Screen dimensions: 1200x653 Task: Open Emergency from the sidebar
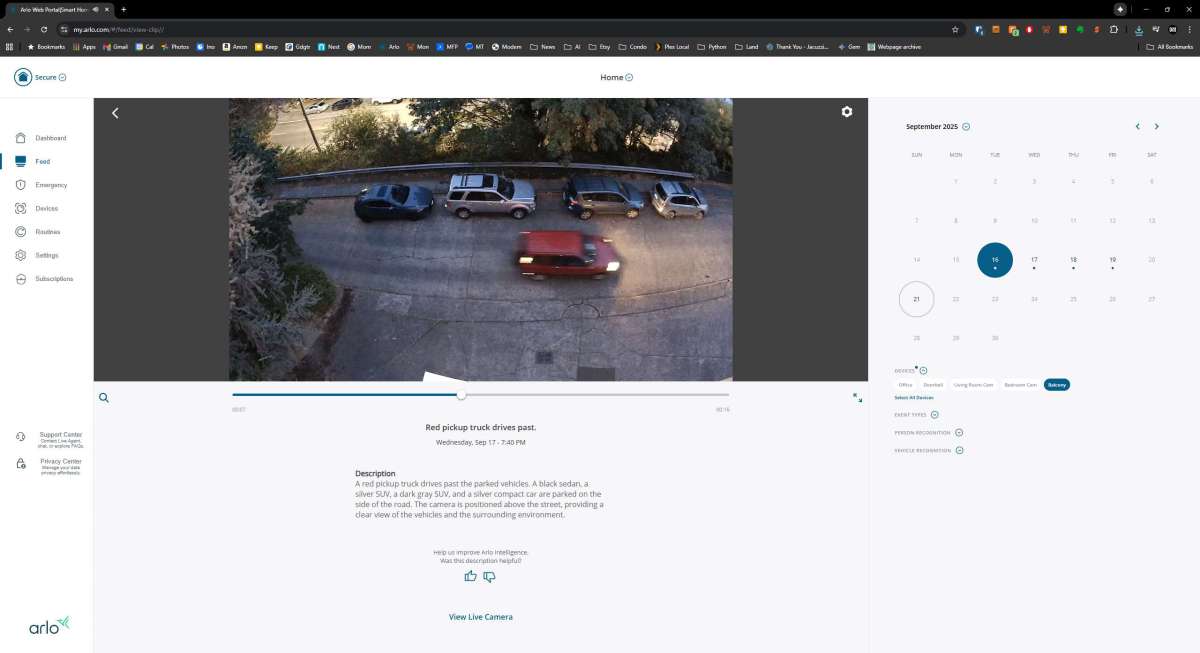pos(50,185)
